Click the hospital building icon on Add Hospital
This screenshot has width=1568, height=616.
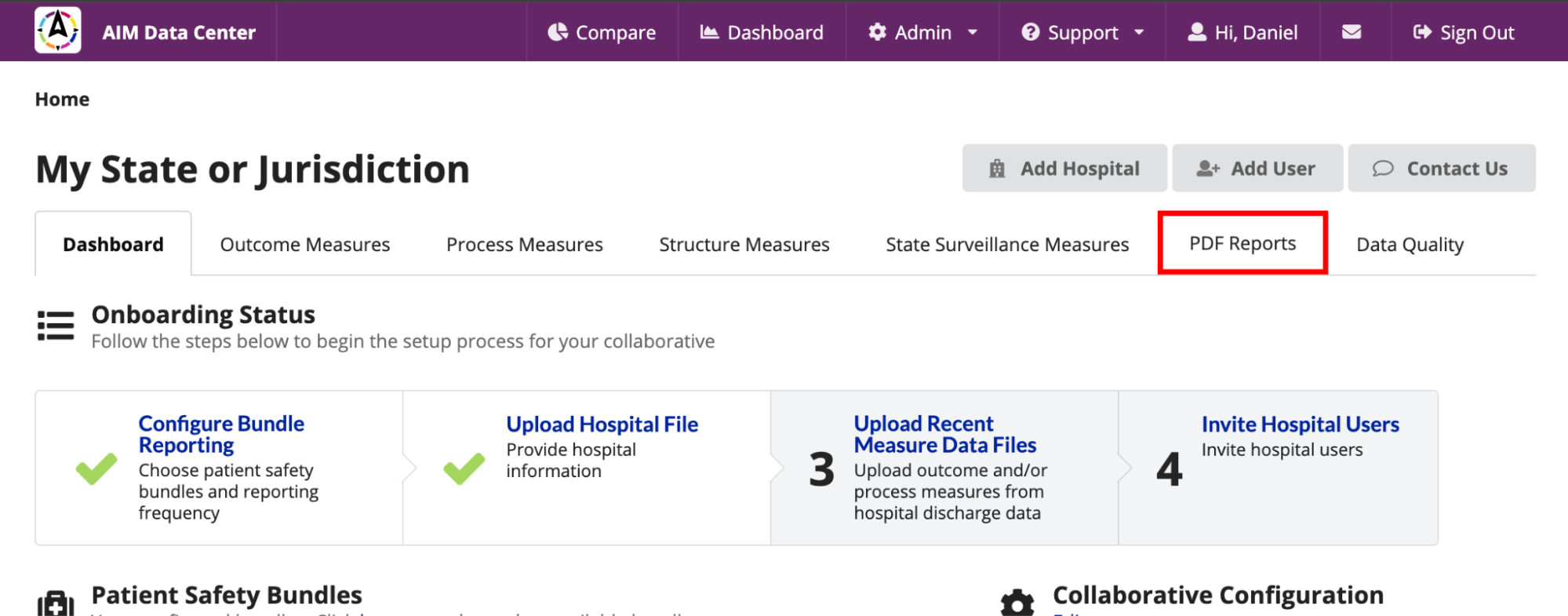coord(997,168)
